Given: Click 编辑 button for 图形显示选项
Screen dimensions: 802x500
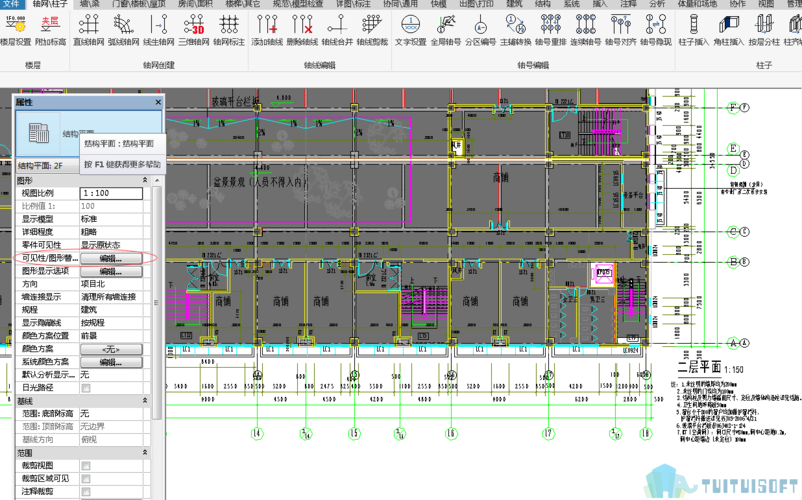Looking at the screenshot, I should [111, 271].
